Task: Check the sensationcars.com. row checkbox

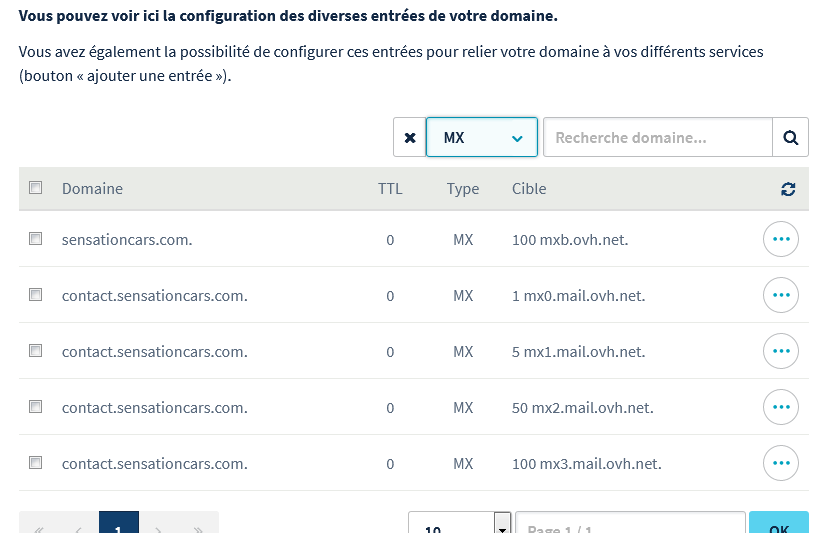Action: click(x=36, y=239)
